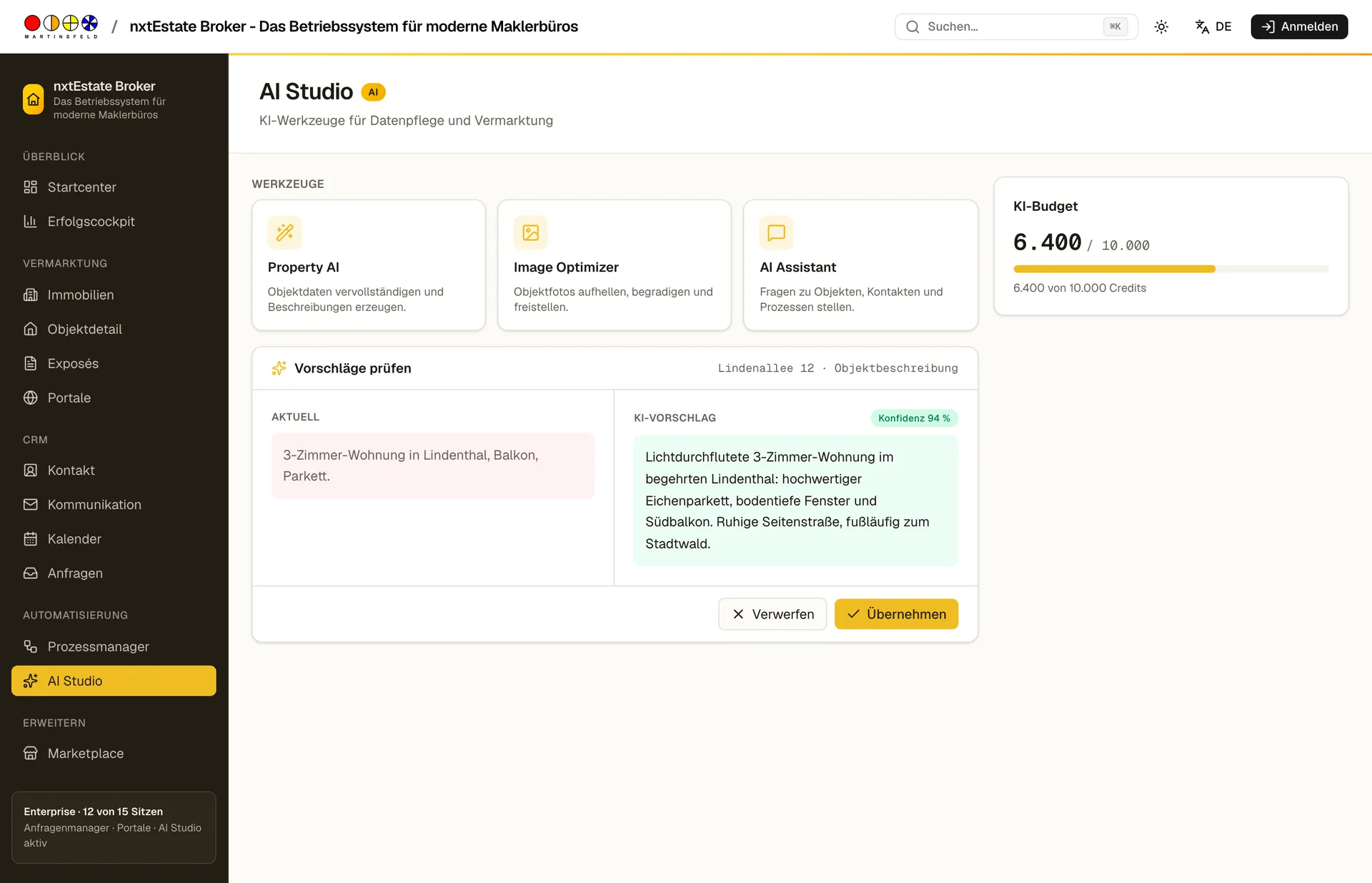The image size is (1372, 883).
Task: Click the Image Optimizer picture icon
Action: point(530,232)
